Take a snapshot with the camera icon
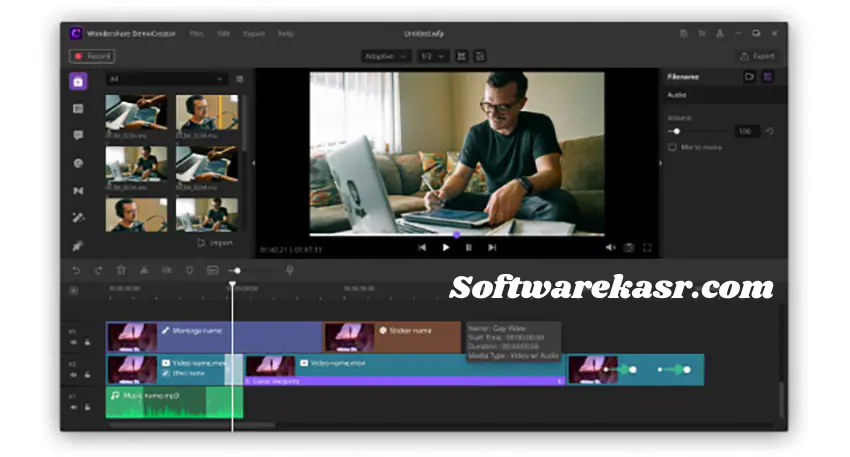 629,247
